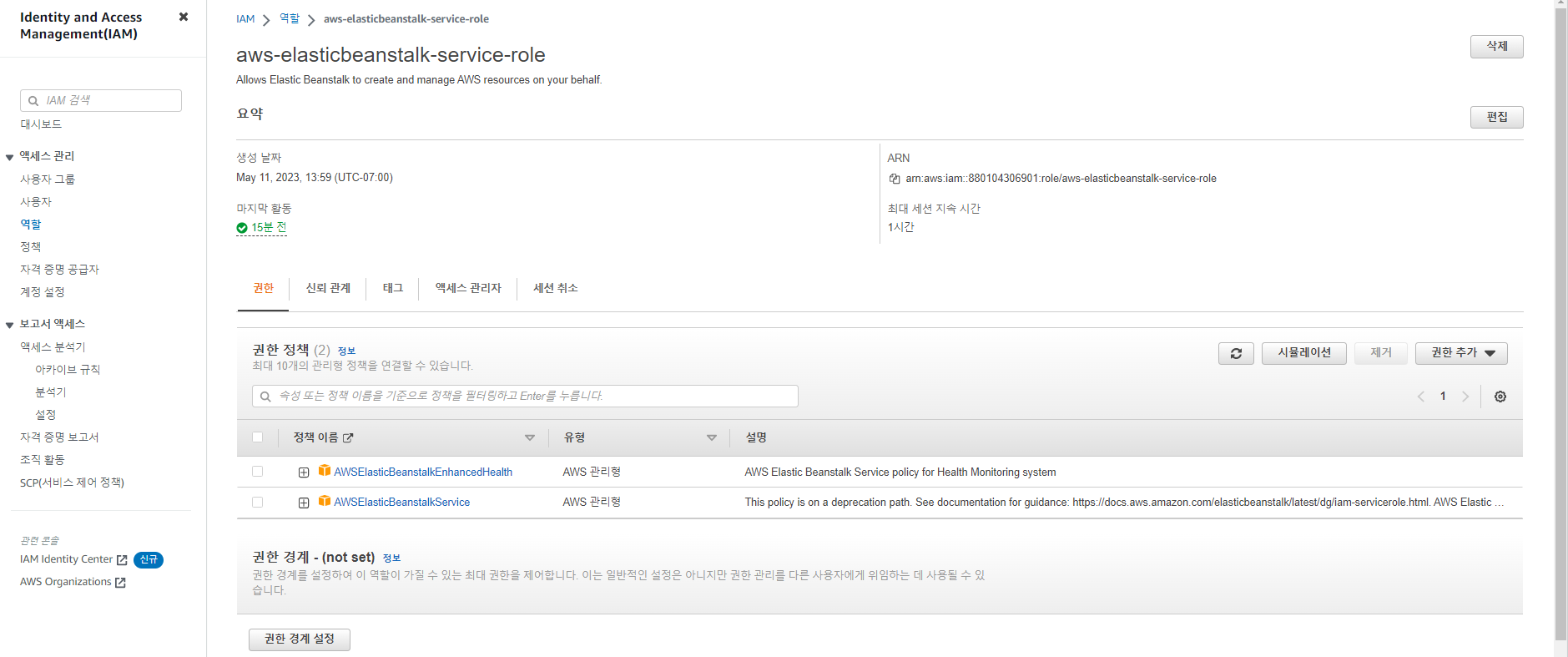Open 아카이브 규칙 in the sidebar
The height and width of the screenshot is (657, 1568).
68,370
